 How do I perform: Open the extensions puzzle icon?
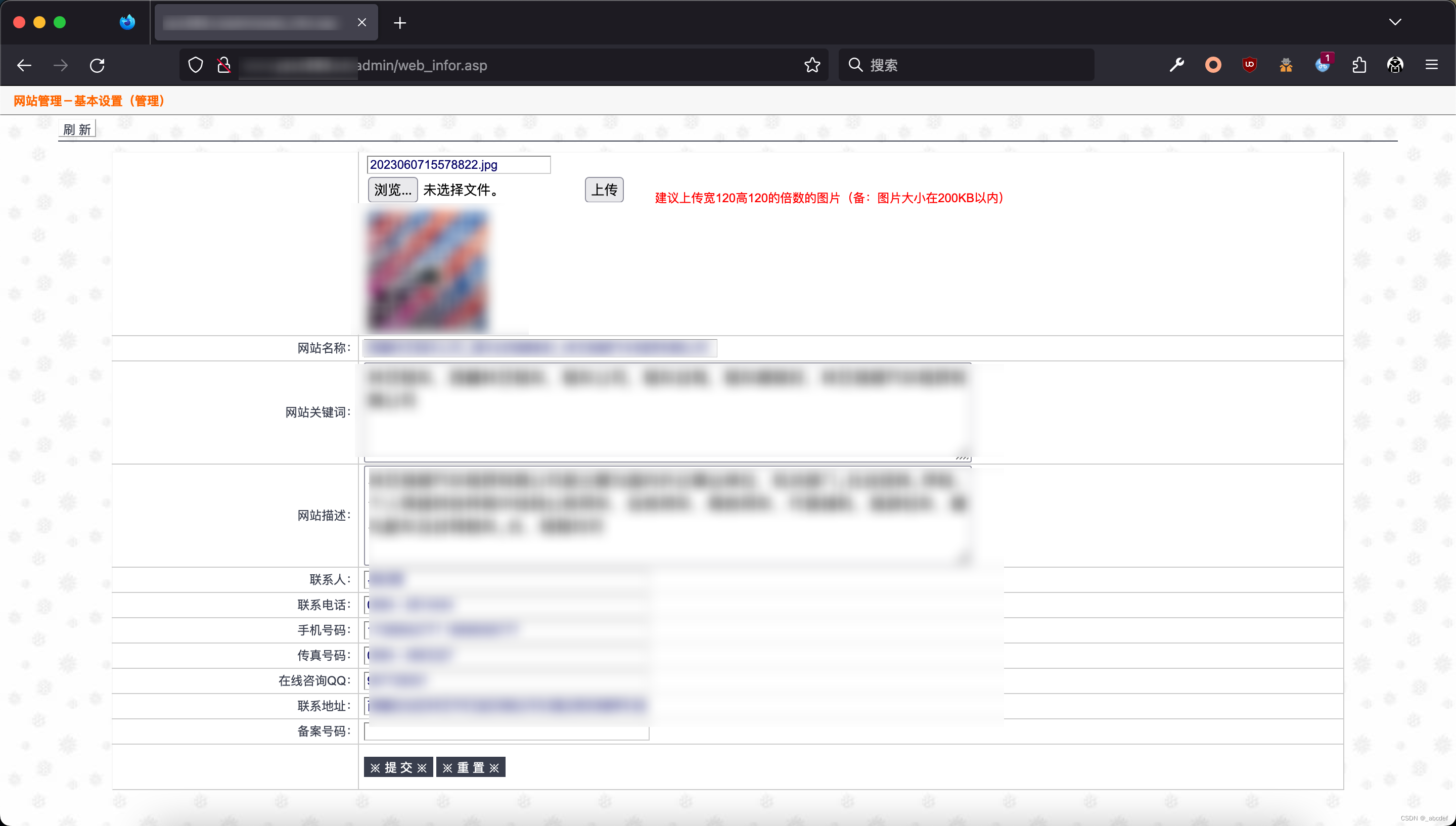click(1359, 65)
